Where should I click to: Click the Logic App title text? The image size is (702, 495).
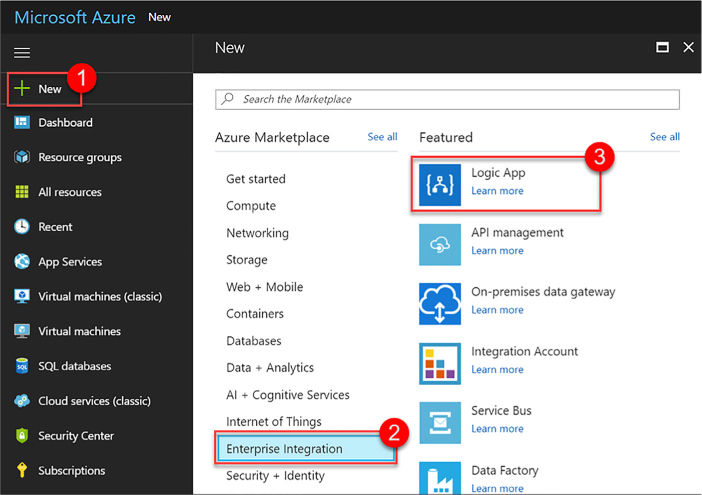[498, 173]
